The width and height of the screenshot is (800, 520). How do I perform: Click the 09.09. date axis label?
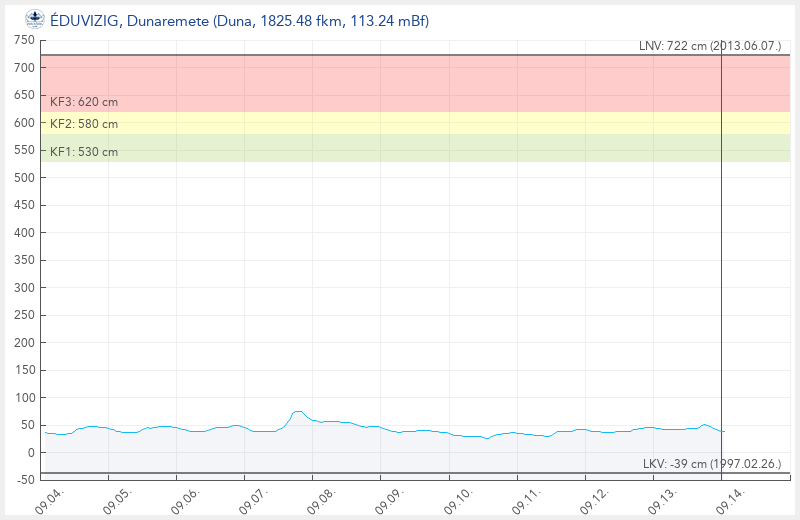point(390,501)
